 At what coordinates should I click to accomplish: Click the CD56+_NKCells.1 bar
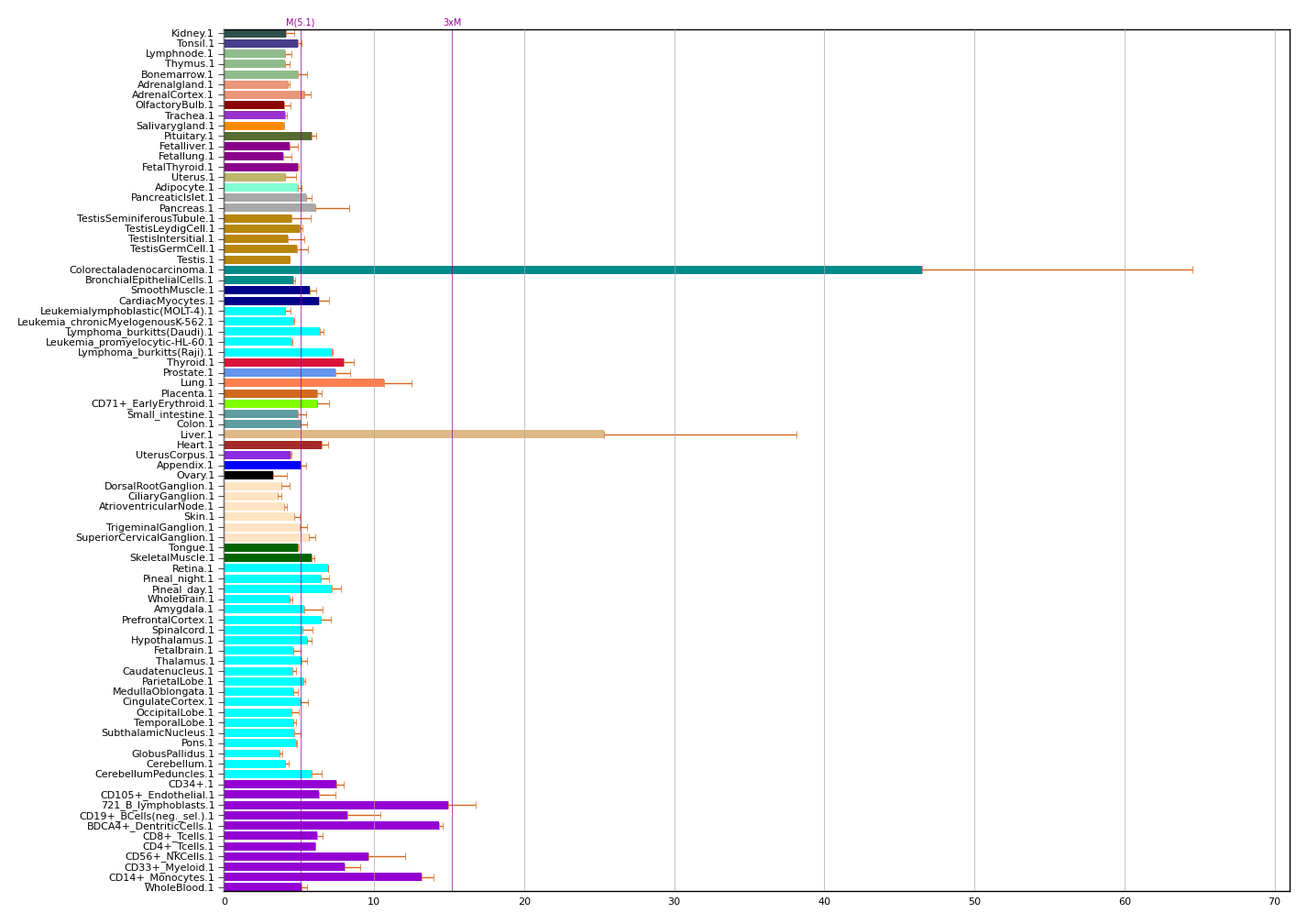click(x=296, y=856)
